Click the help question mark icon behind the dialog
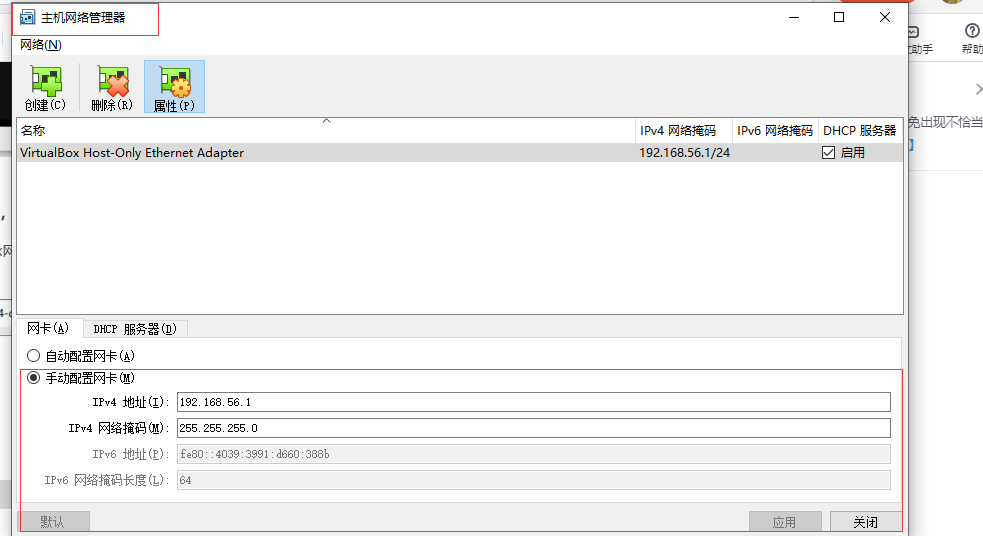 click(x=972, y=31)
